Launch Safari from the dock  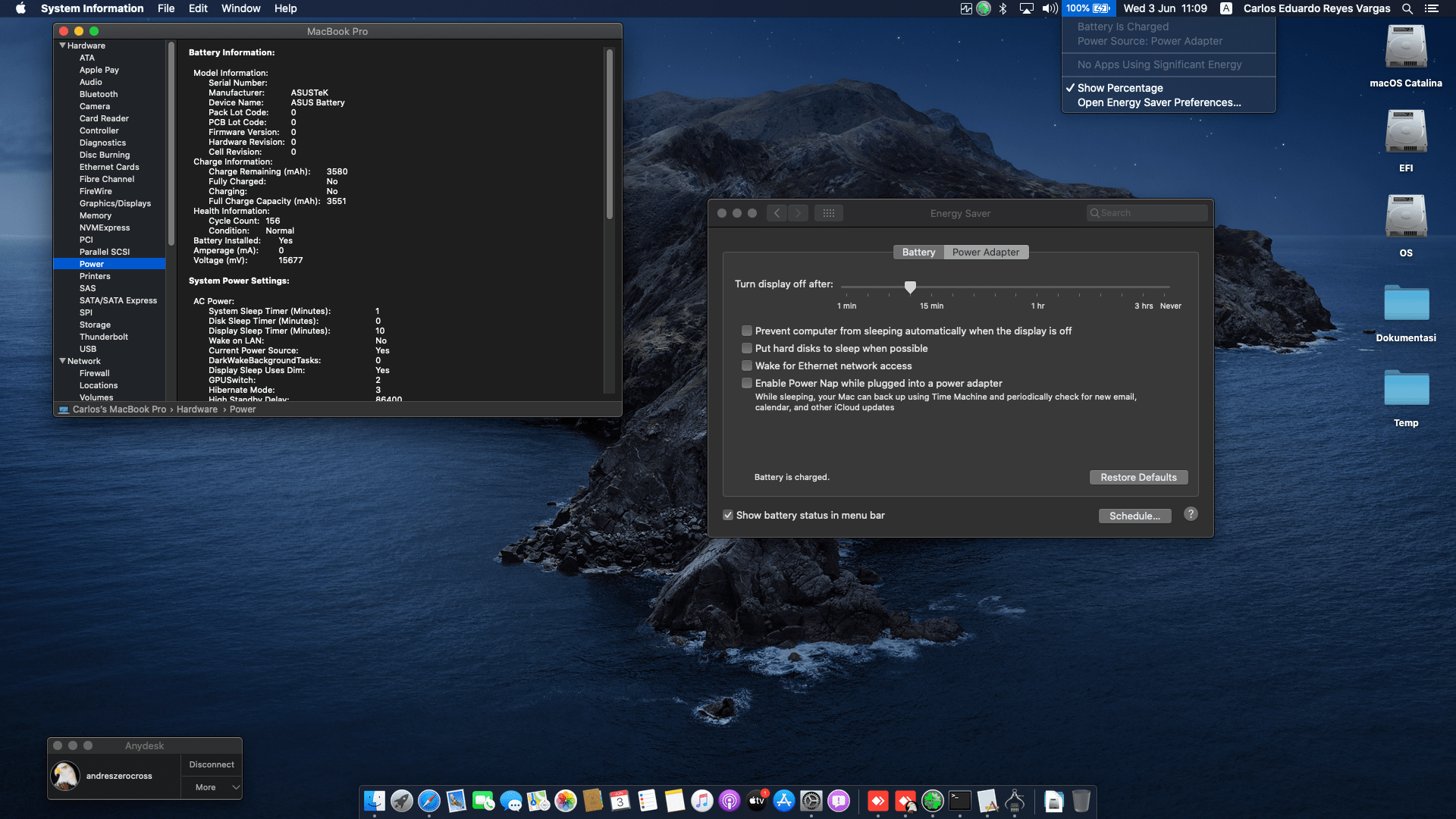click(x=429, y=801)
